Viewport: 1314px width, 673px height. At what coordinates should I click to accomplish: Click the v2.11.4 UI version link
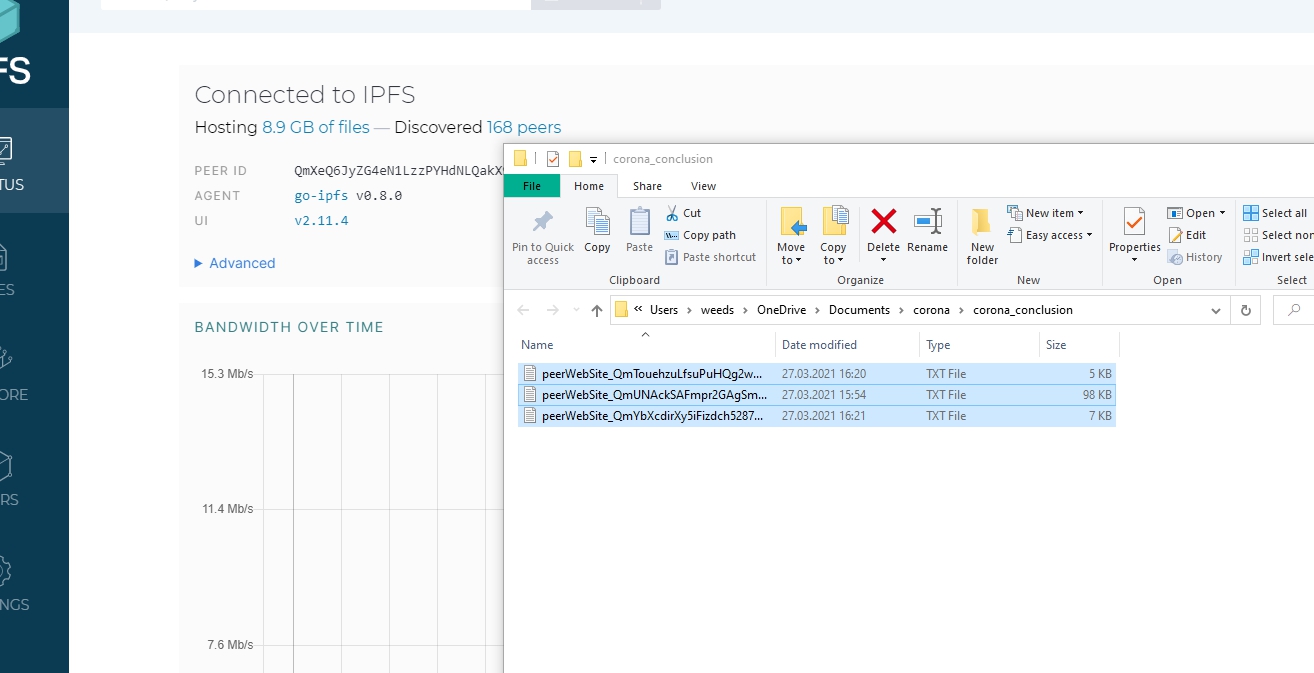(x=321, y=220)
